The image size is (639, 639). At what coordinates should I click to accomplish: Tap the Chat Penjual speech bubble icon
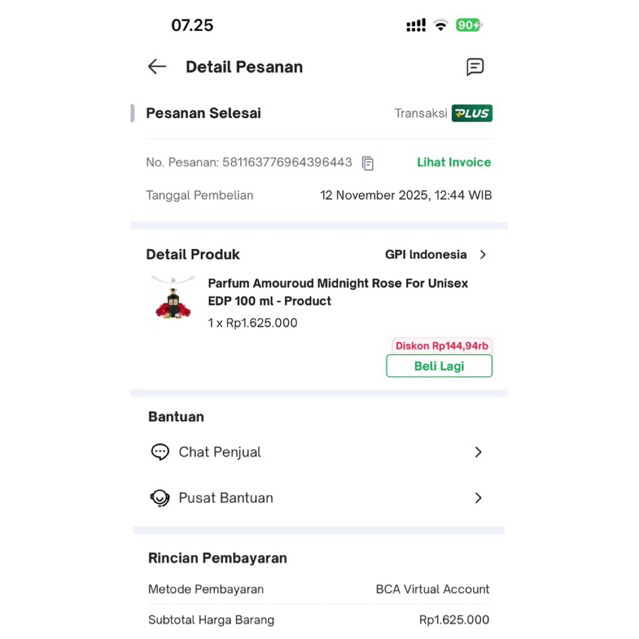click(160, 452)
